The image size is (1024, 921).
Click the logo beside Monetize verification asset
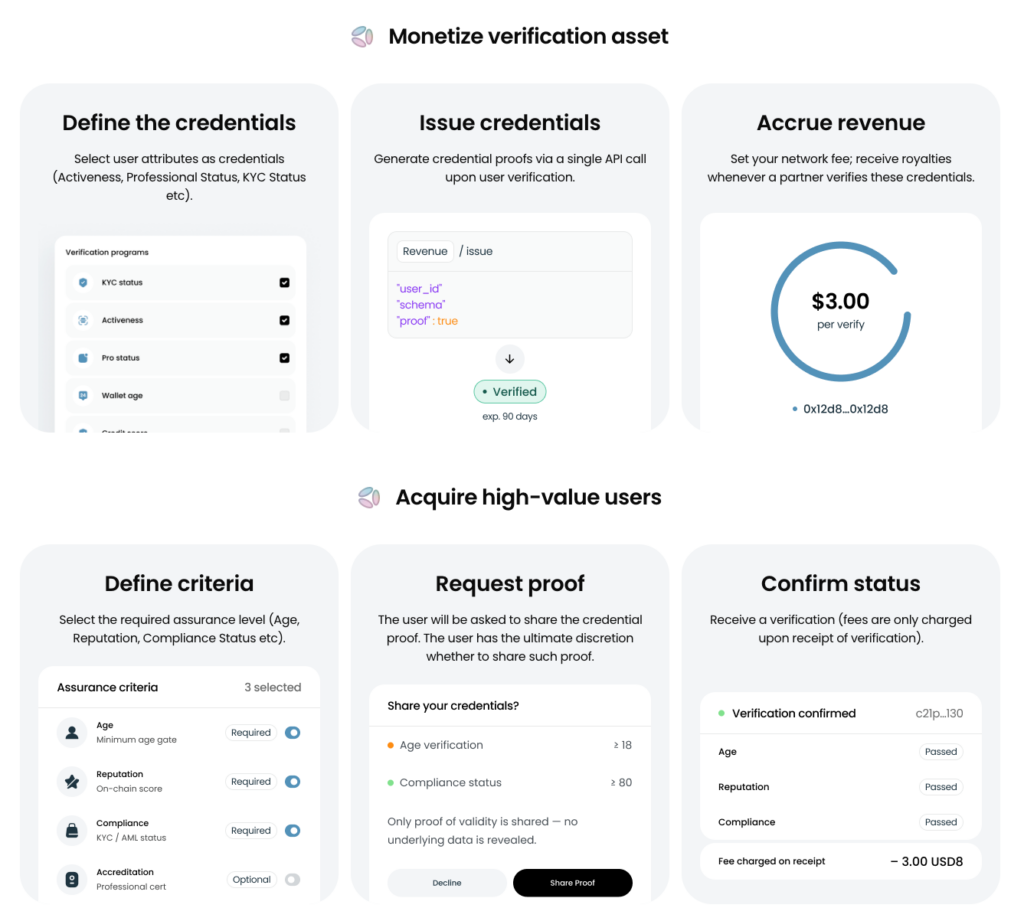coord(362,37)
